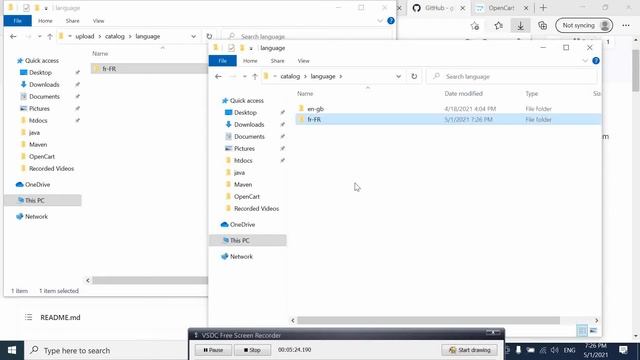Open OpenCart folder in front window sidebar
Screen dimensions: 640x360
(247, 196)
